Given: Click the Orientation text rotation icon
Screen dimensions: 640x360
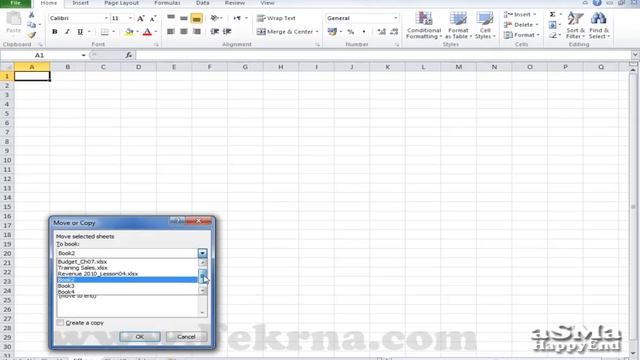Looking at the screenshot, I should coord(214,18).
